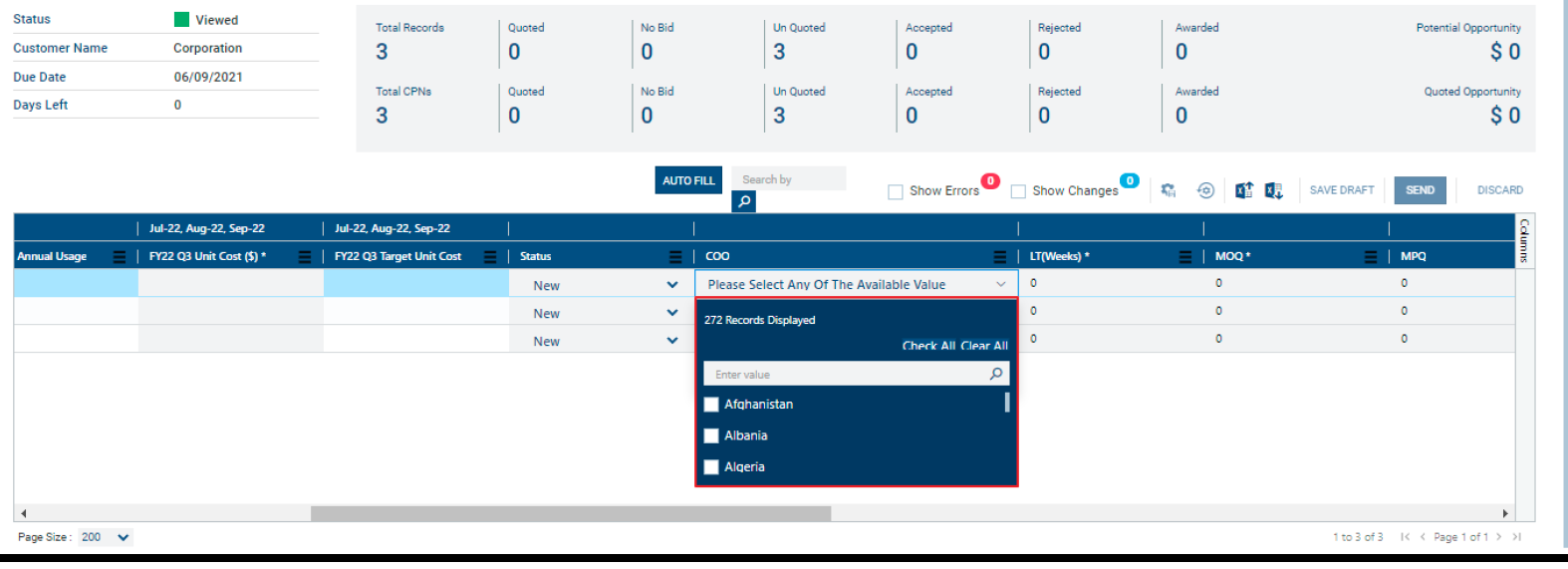Screen dimensions: 1568x569
Task: Open the Annual Usage column menu icon
Action: coord(120,256)
